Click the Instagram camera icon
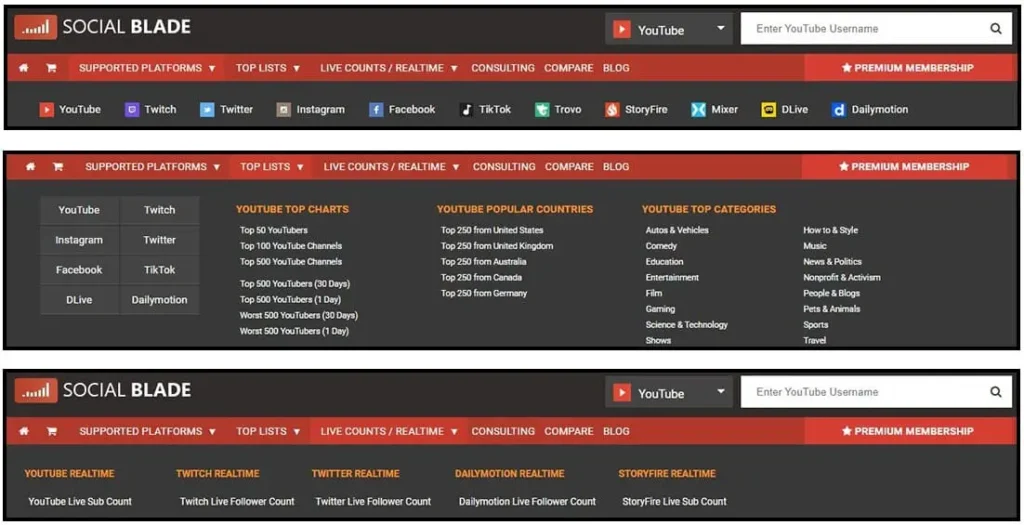The width and height of the screenshot is (1024, 525). pos(283,110)
